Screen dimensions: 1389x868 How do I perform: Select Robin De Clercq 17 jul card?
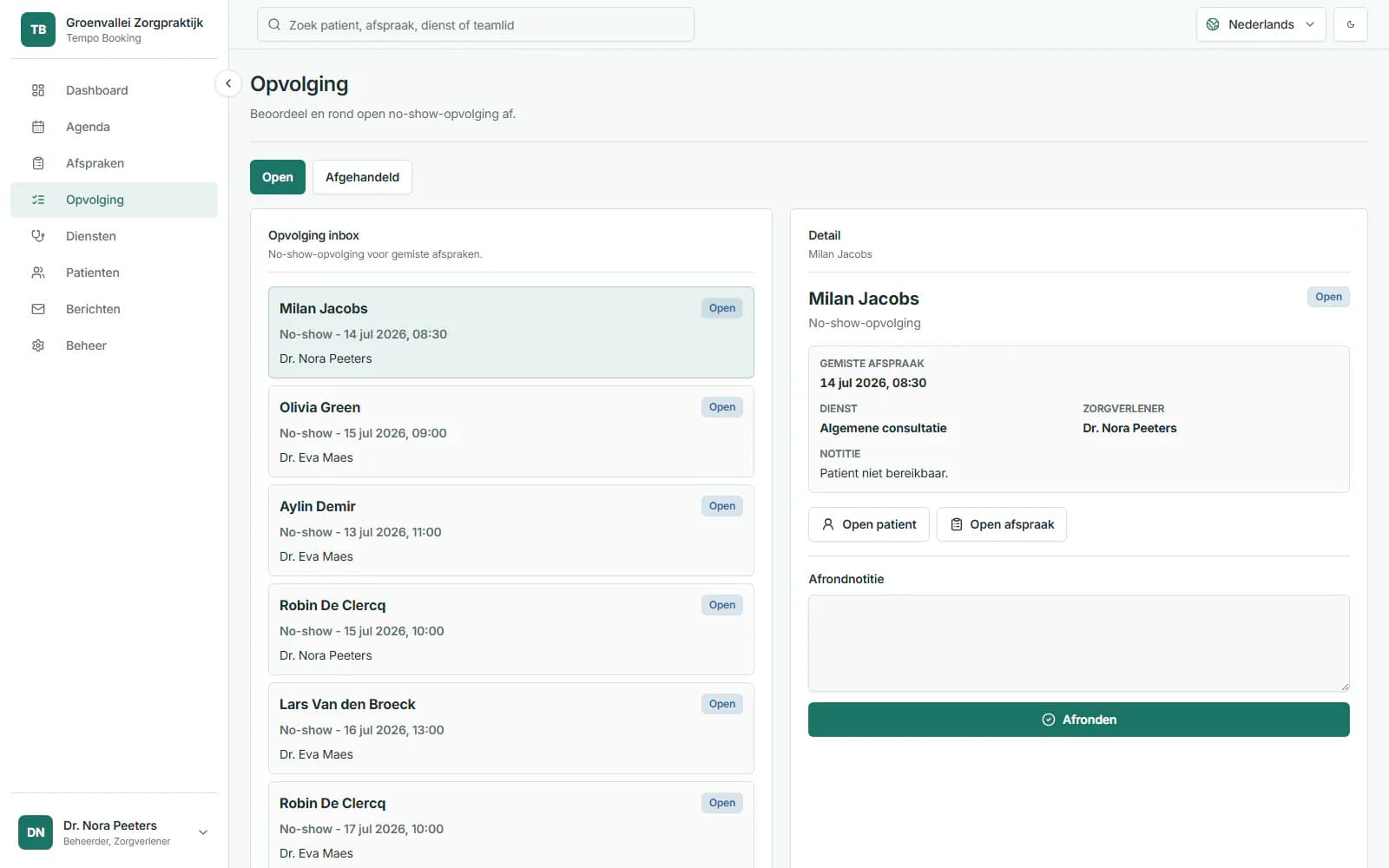tap(511, 825)
